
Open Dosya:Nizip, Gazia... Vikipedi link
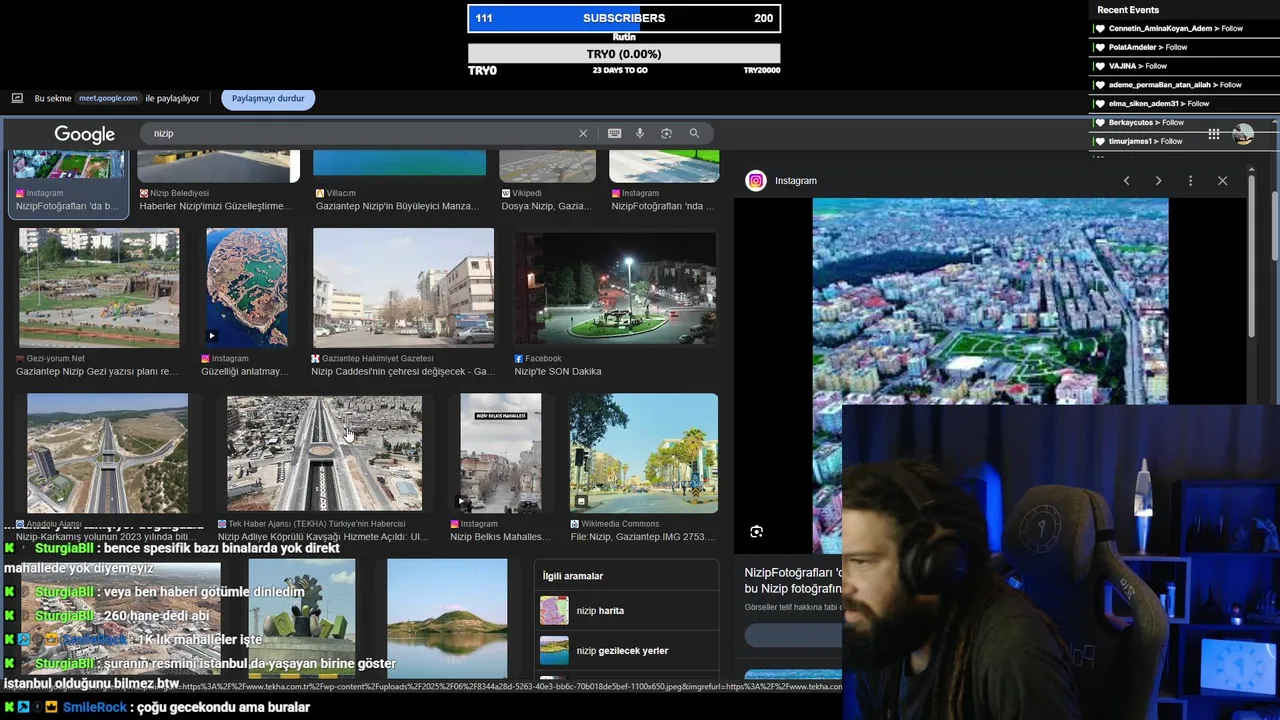547,206
